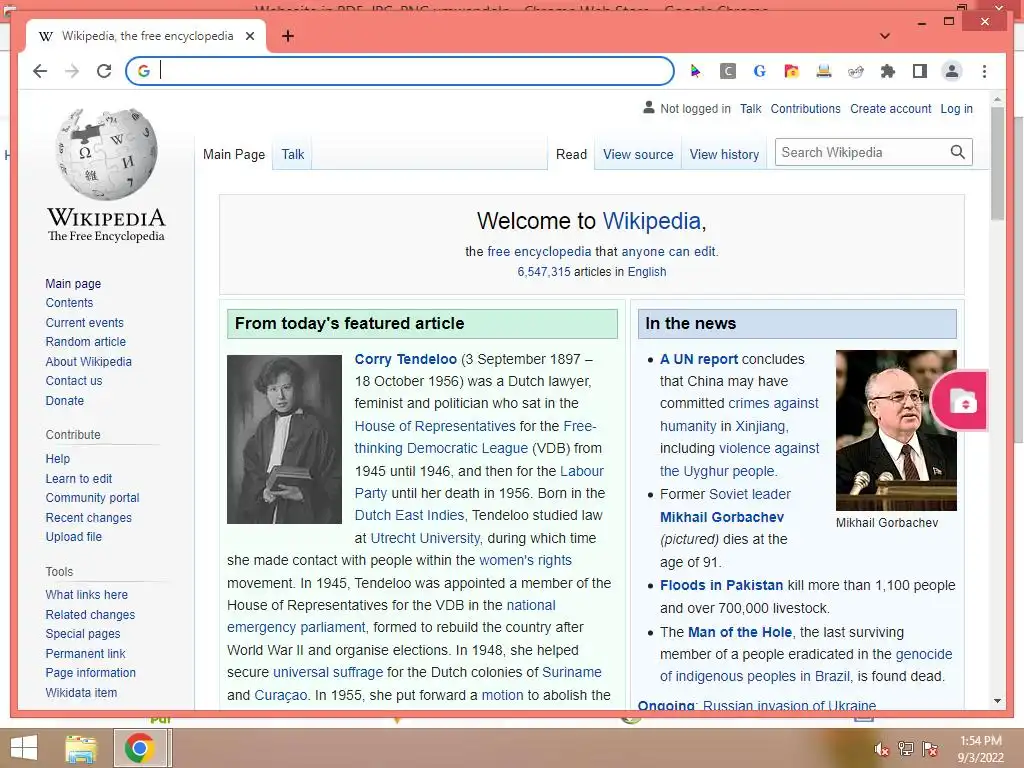Click the Wikipedia search magnifier icon
This screenshot has height=768, width=1024.
957,152
